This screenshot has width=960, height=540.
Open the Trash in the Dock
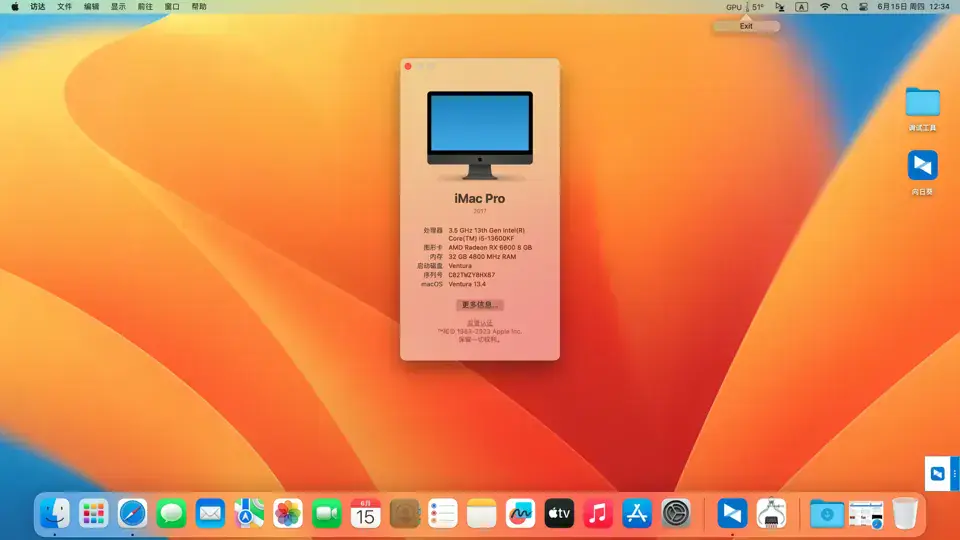click(905, 513)
